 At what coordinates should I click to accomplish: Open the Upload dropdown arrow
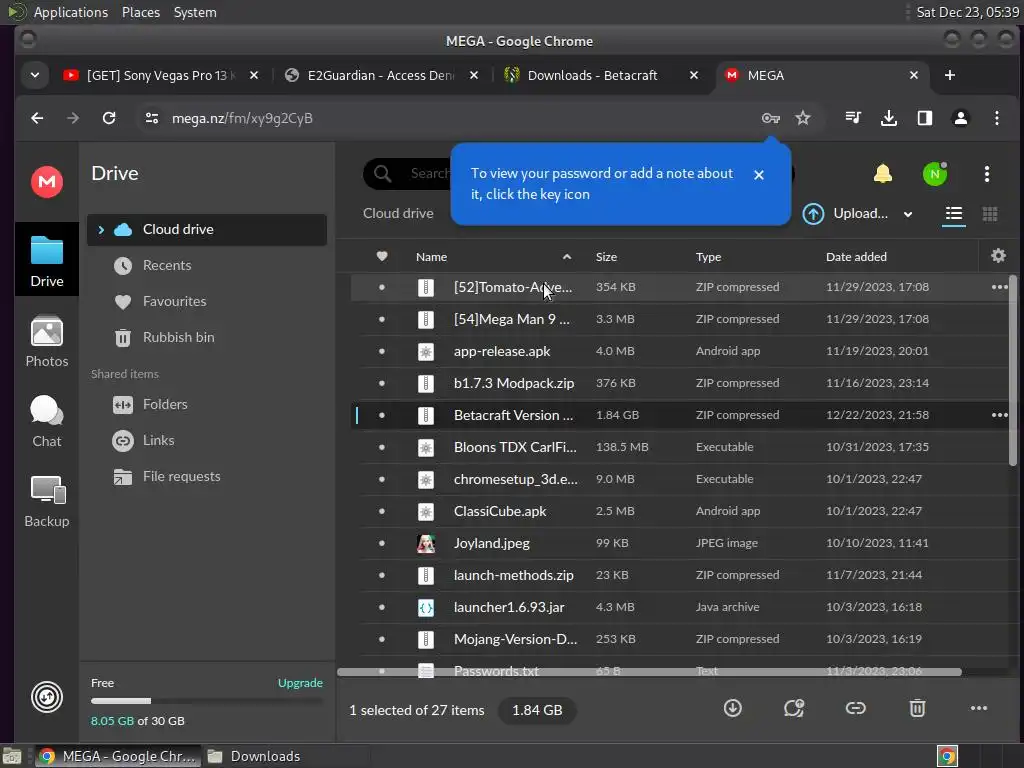coord(908,214)
